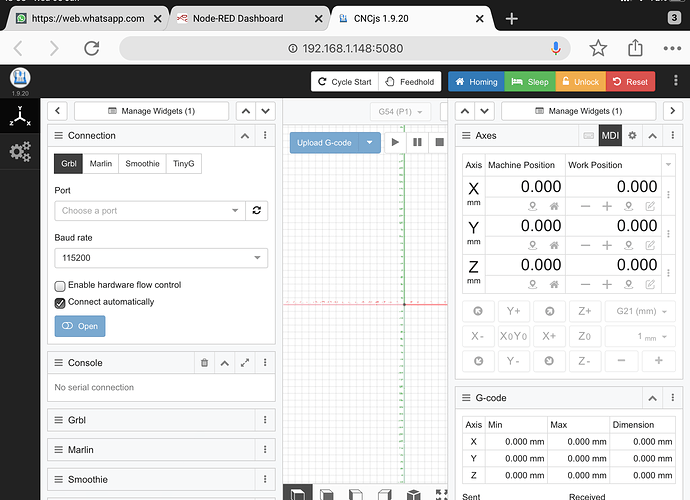Enable hardware flow control checkbox
Viewport: 690px width, 500px height.
pos(60,286)
